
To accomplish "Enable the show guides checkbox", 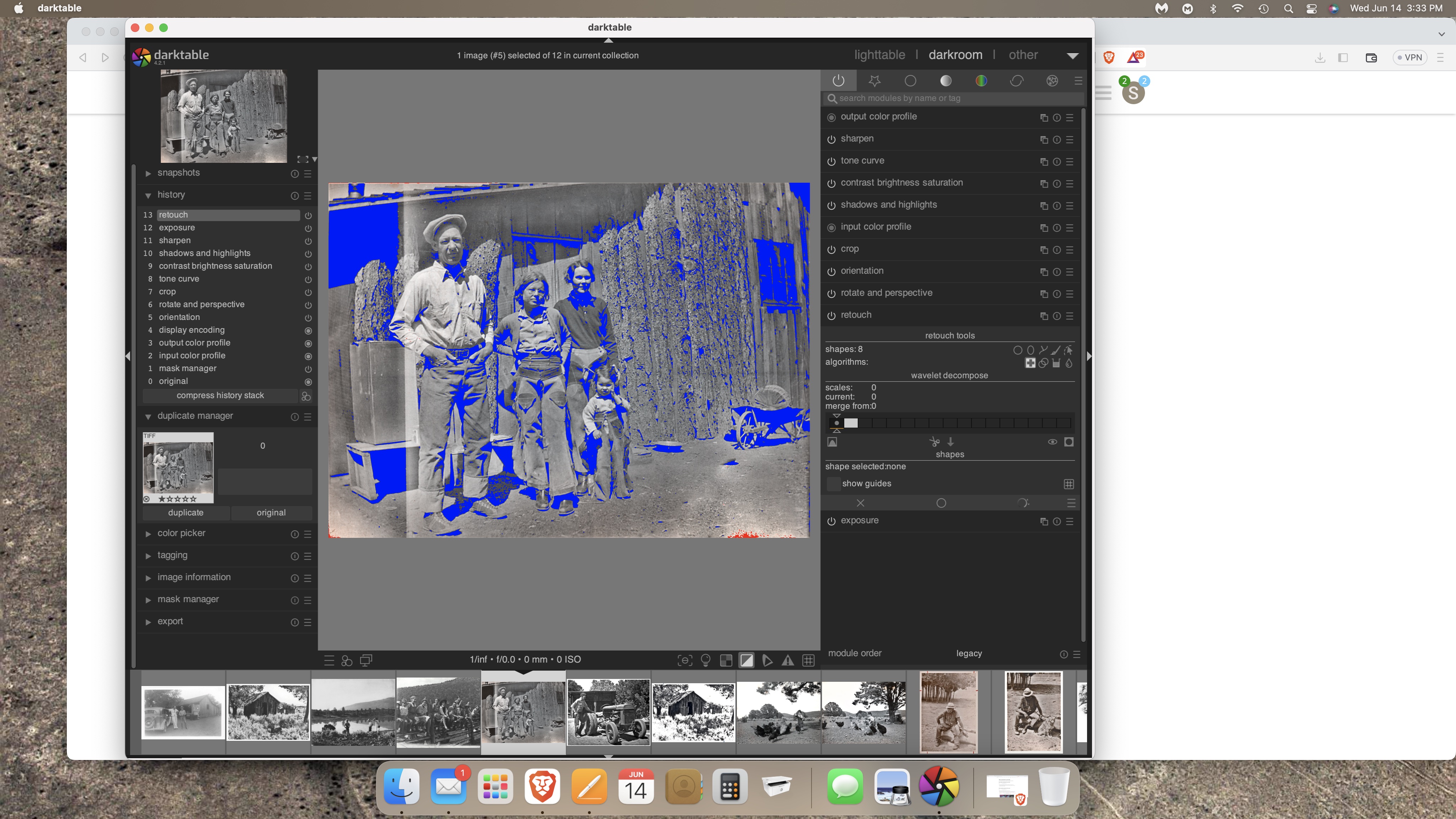I will (833, 483).
